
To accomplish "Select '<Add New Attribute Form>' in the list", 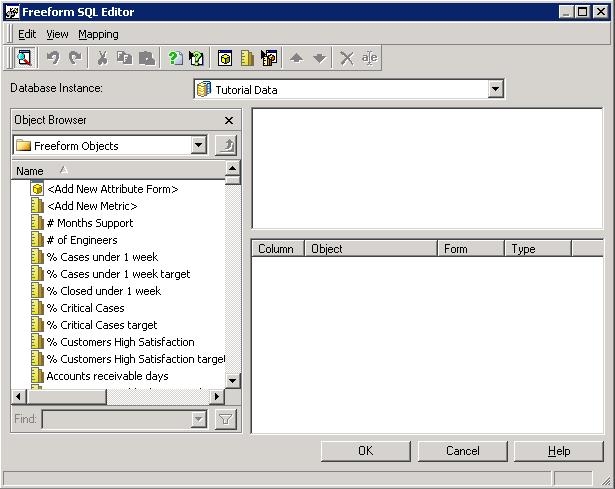I will click(x=112, y=189).
